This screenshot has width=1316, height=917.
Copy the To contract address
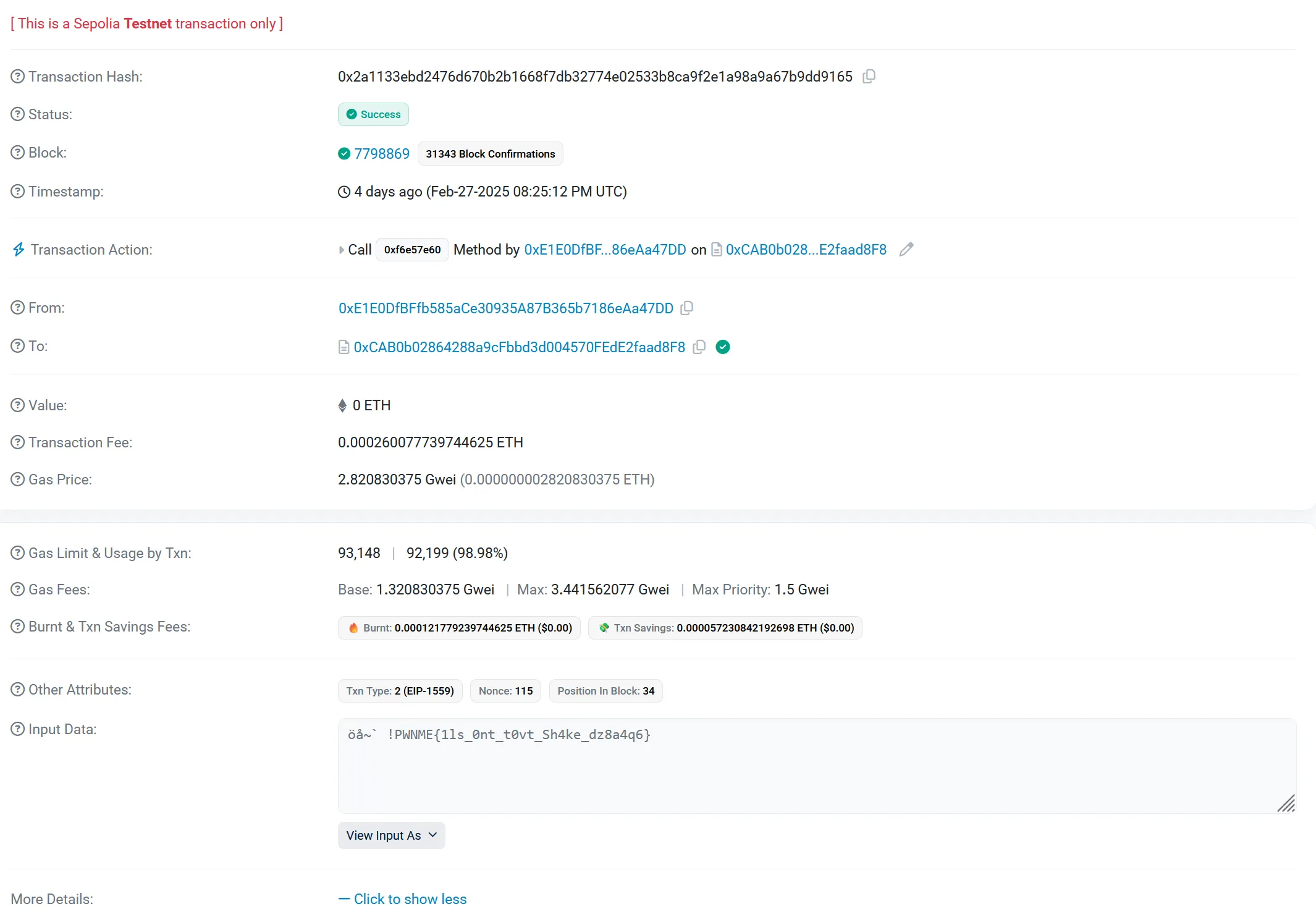(699, 347)
